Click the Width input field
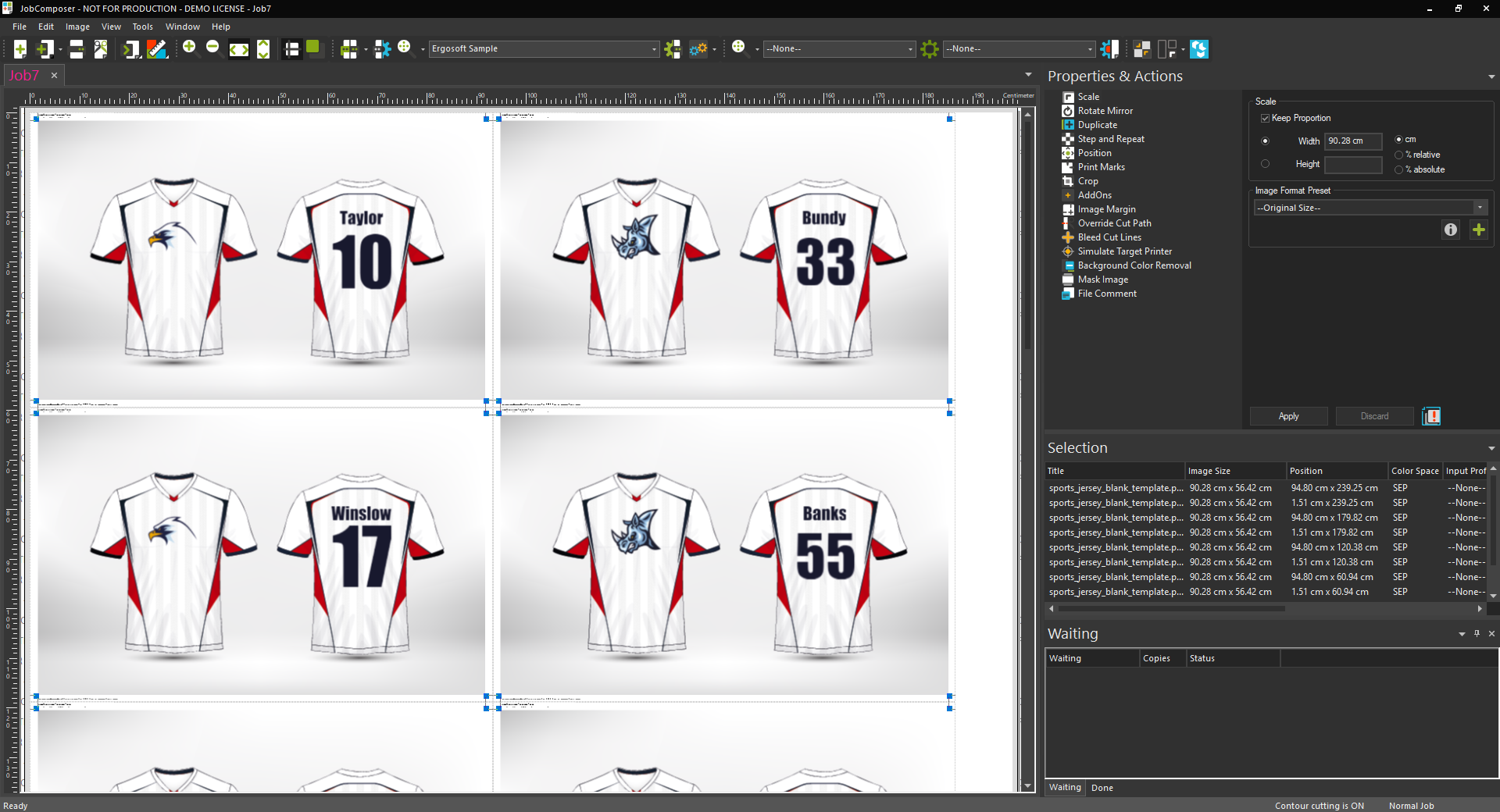Viewport: 1500px width, 812px height. (x=1353, y=141)
